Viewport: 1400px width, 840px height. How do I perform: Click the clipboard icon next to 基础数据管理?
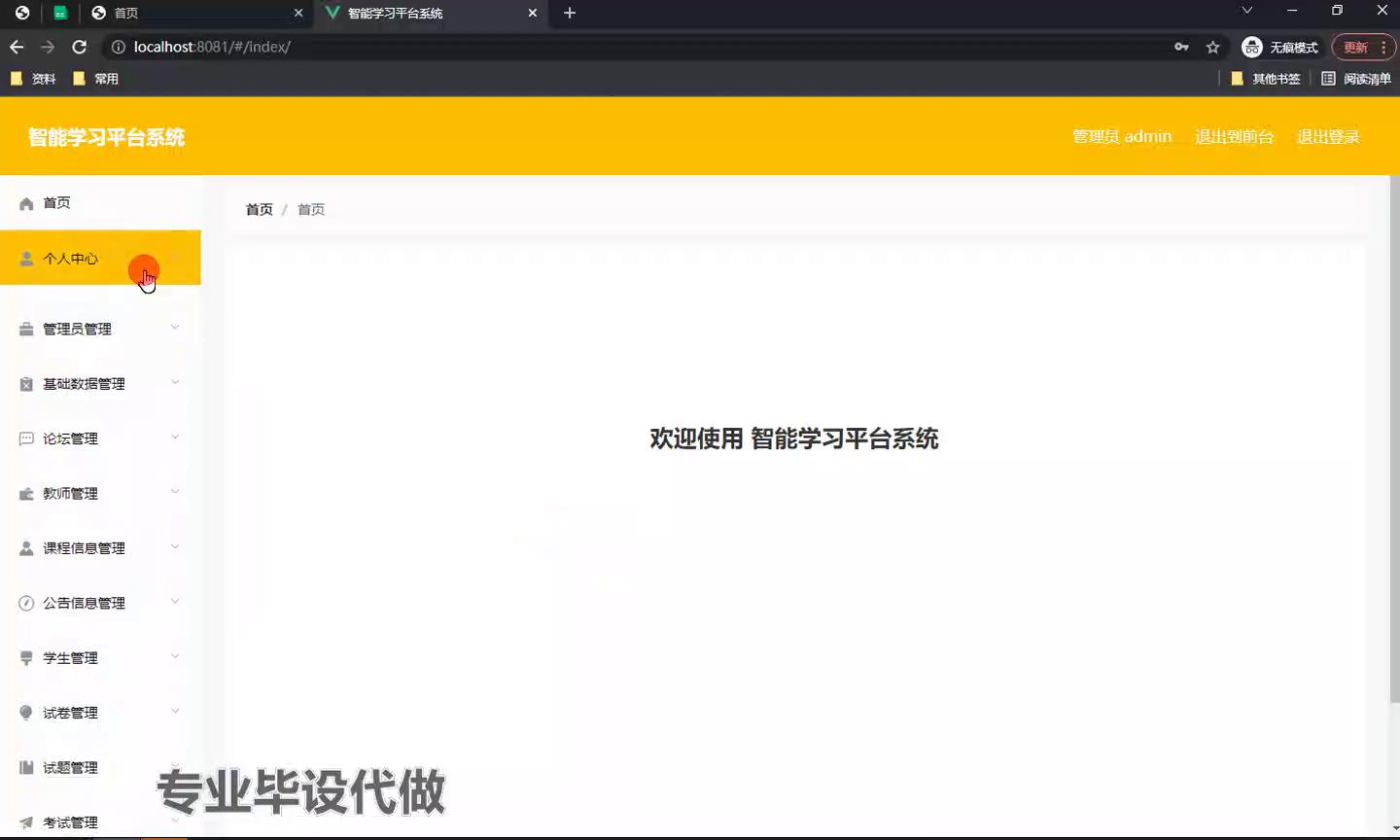pos(26,385)
